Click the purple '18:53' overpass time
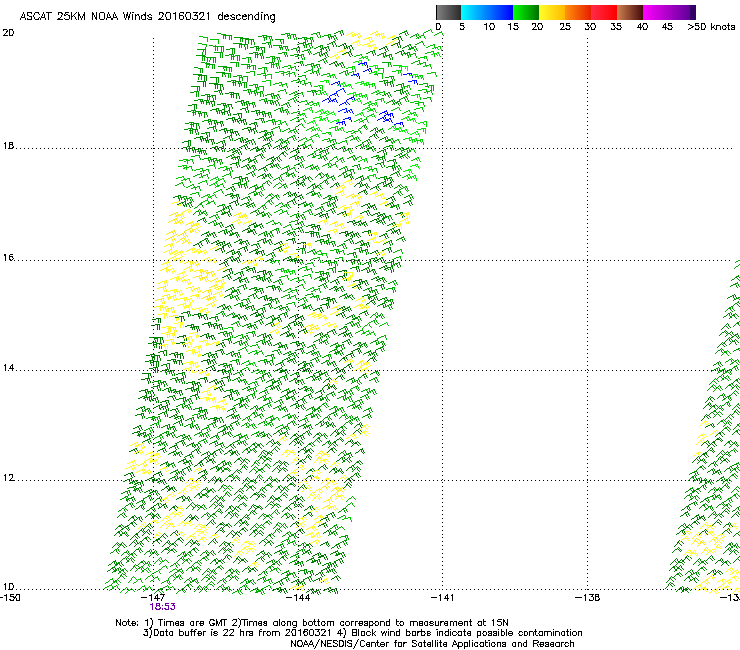The width and height of the screenshot is (740, 650). click(x=162, y=607)
